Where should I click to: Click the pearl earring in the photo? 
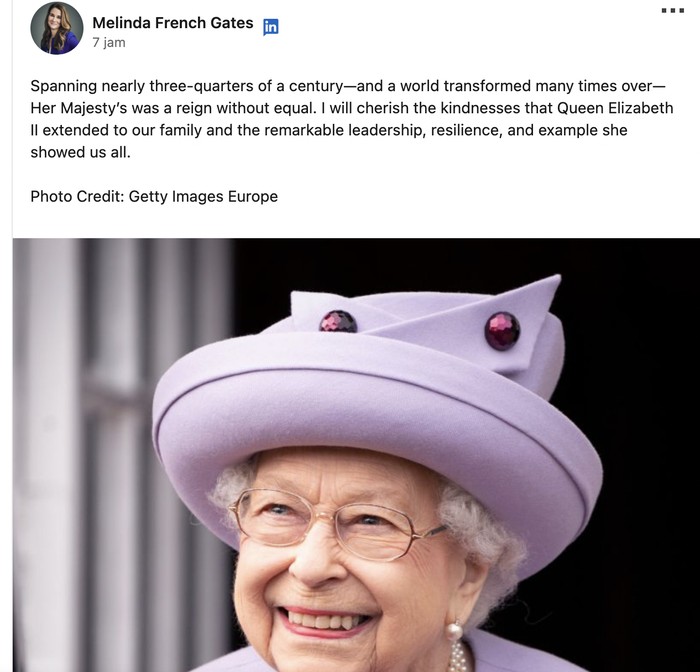454,631
